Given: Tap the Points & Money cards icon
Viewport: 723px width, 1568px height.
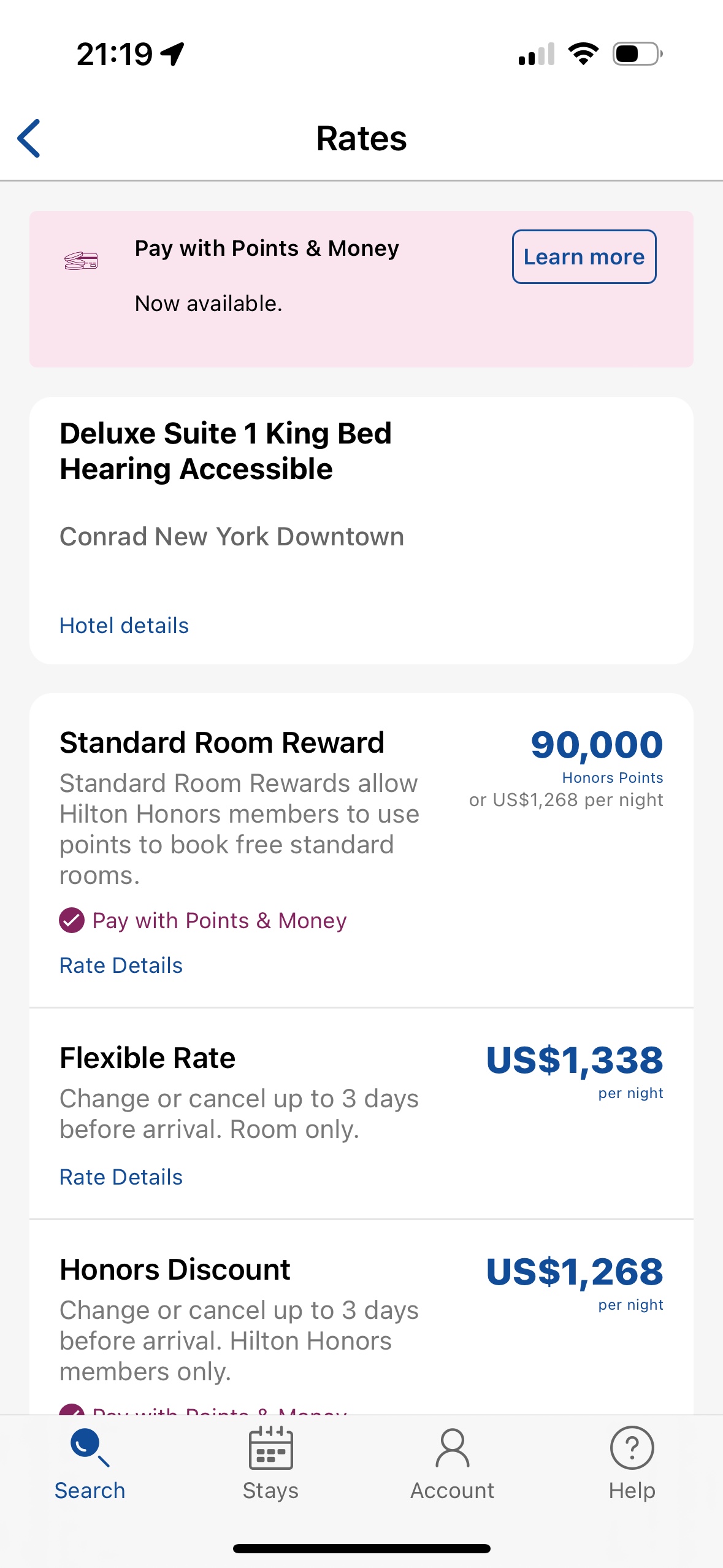Looking at the screenshot, I should pyautogui.click(x=81, y=261).
